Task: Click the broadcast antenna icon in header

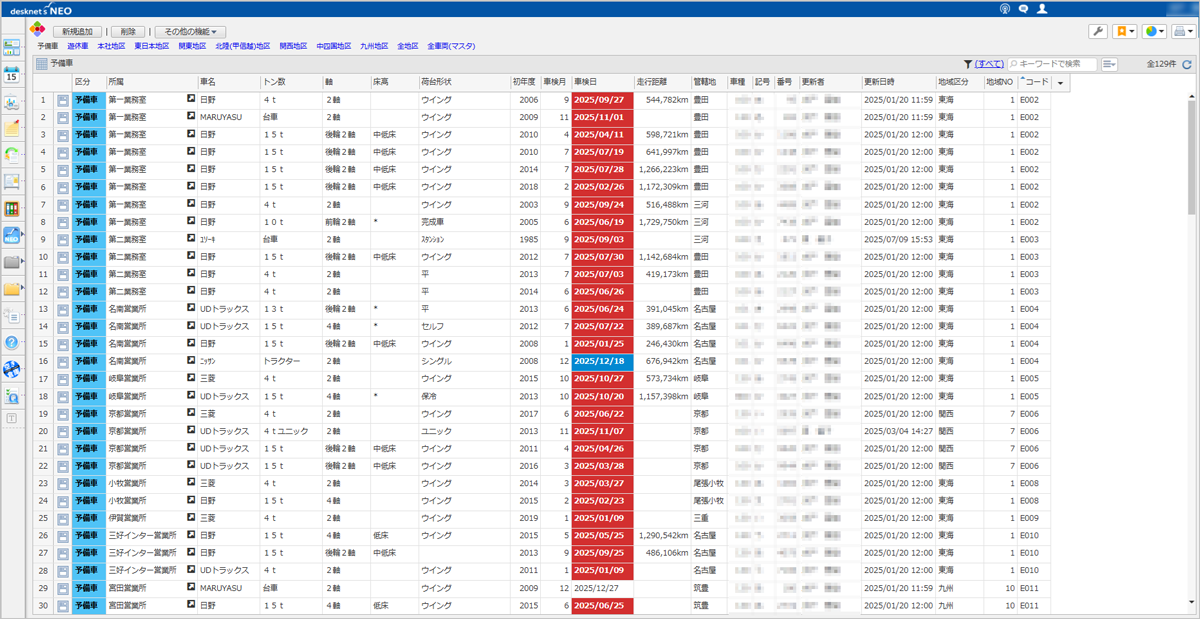Action: (1005, 9)
